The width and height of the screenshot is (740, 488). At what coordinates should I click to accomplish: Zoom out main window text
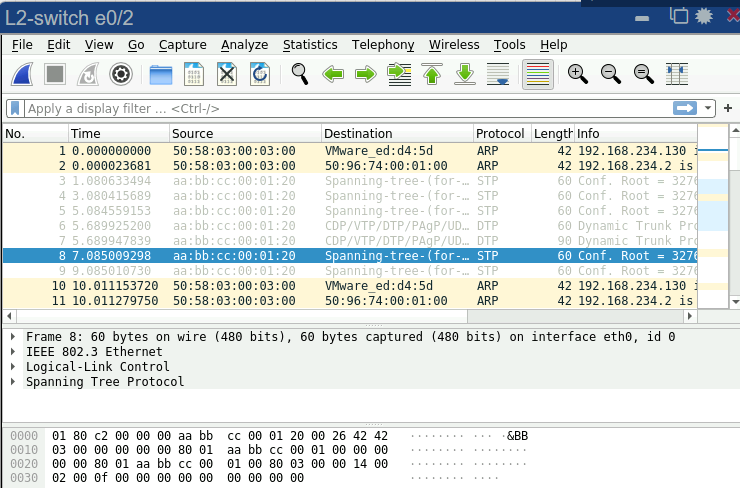click(610, 74)
